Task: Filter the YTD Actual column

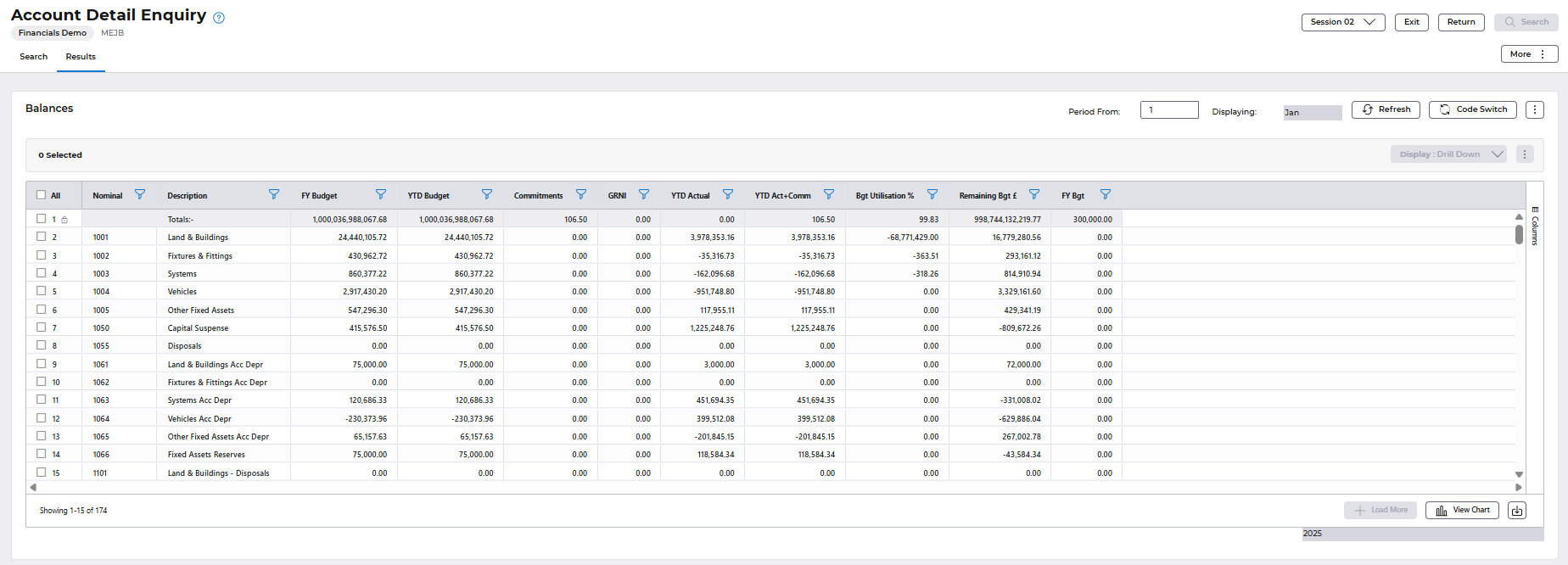Action: (728, 195)
